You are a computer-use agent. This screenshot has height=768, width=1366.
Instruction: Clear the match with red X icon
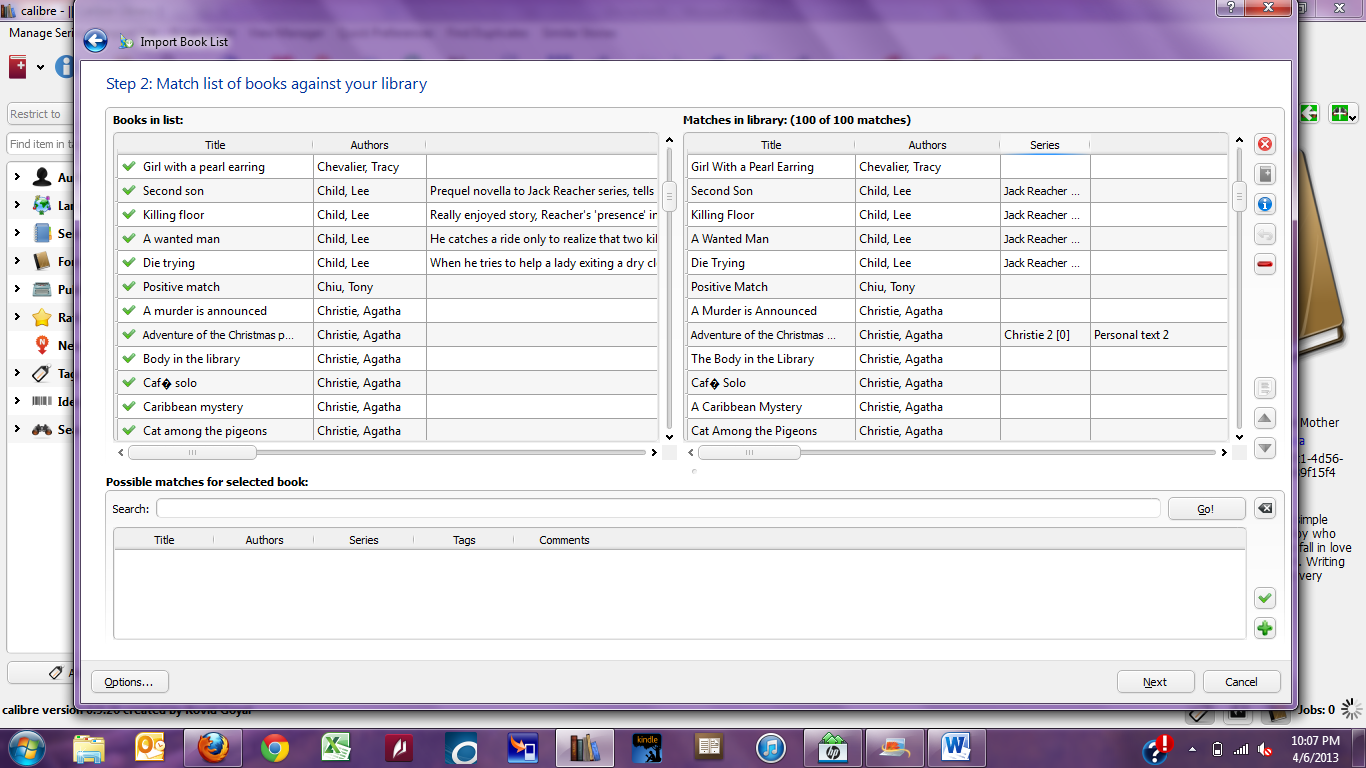(x=1265, y=145)
